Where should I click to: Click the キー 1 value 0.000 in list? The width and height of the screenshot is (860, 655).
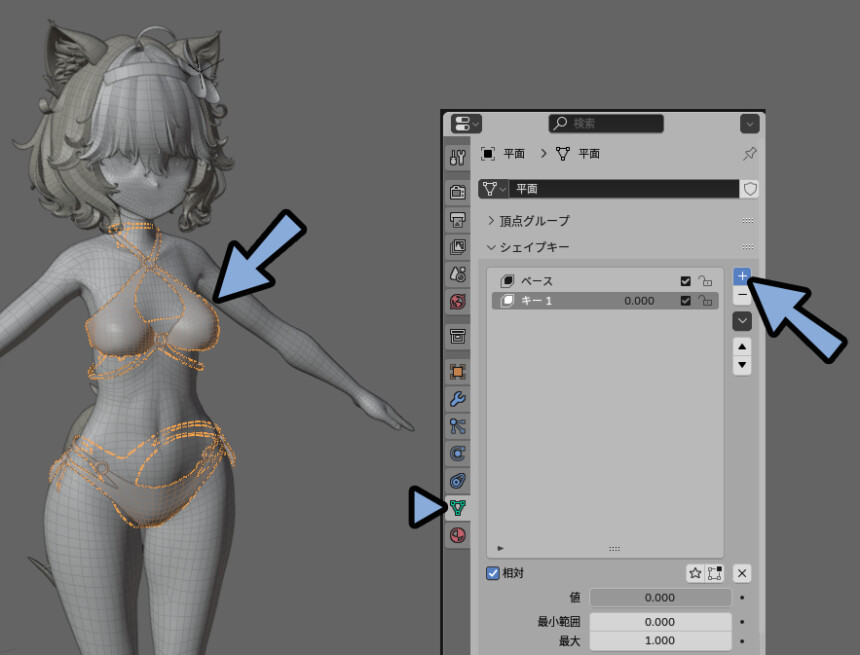639,301
